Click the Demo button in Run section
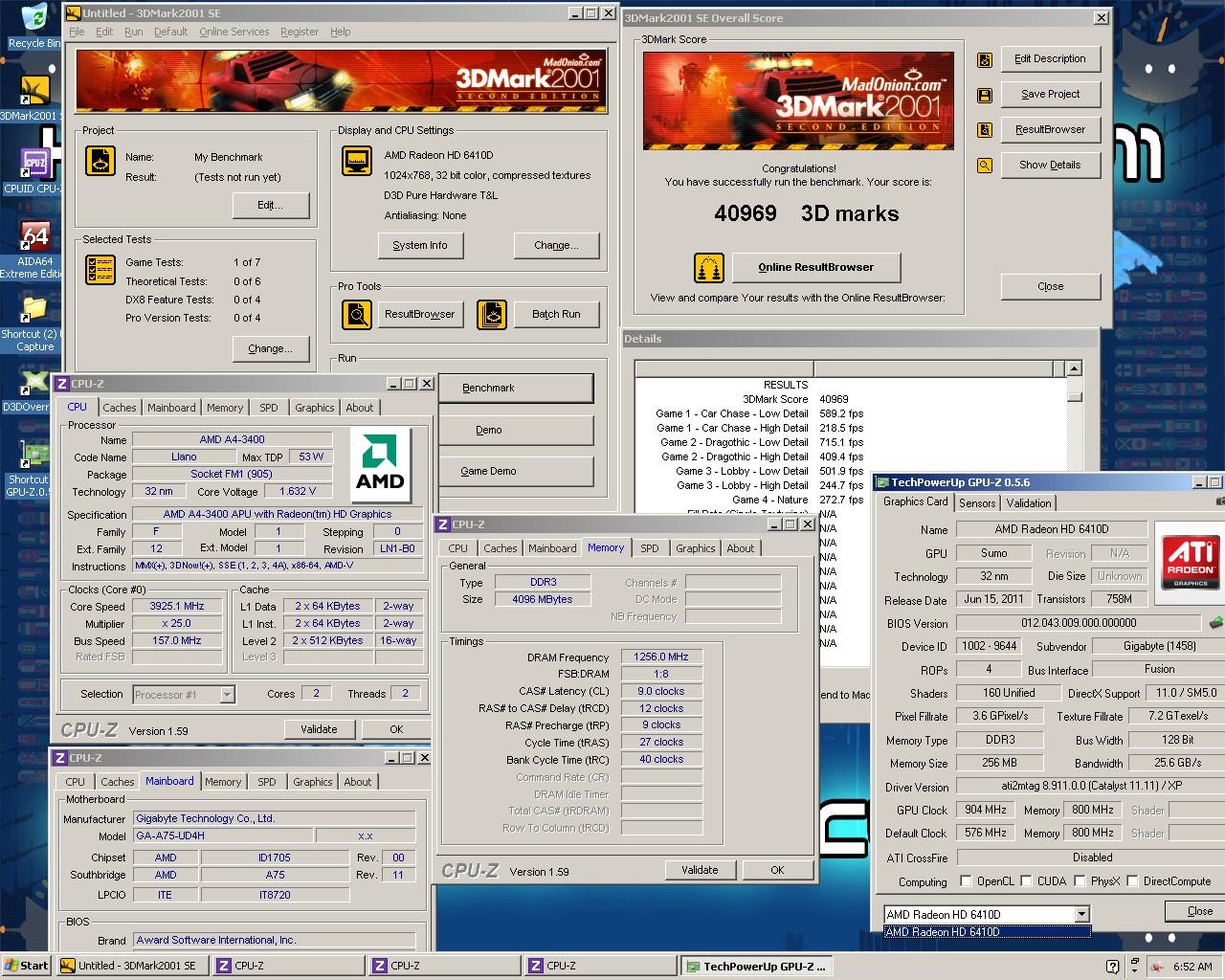The width and height of the screenshot is (1225, 980). pos(516,430)
